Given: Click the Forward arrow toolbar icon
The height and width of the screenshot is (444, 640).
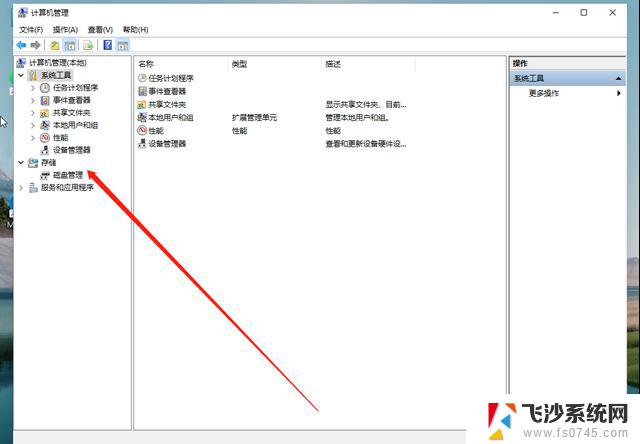Looking at the screenshot, I should click(x=36, y=45).
